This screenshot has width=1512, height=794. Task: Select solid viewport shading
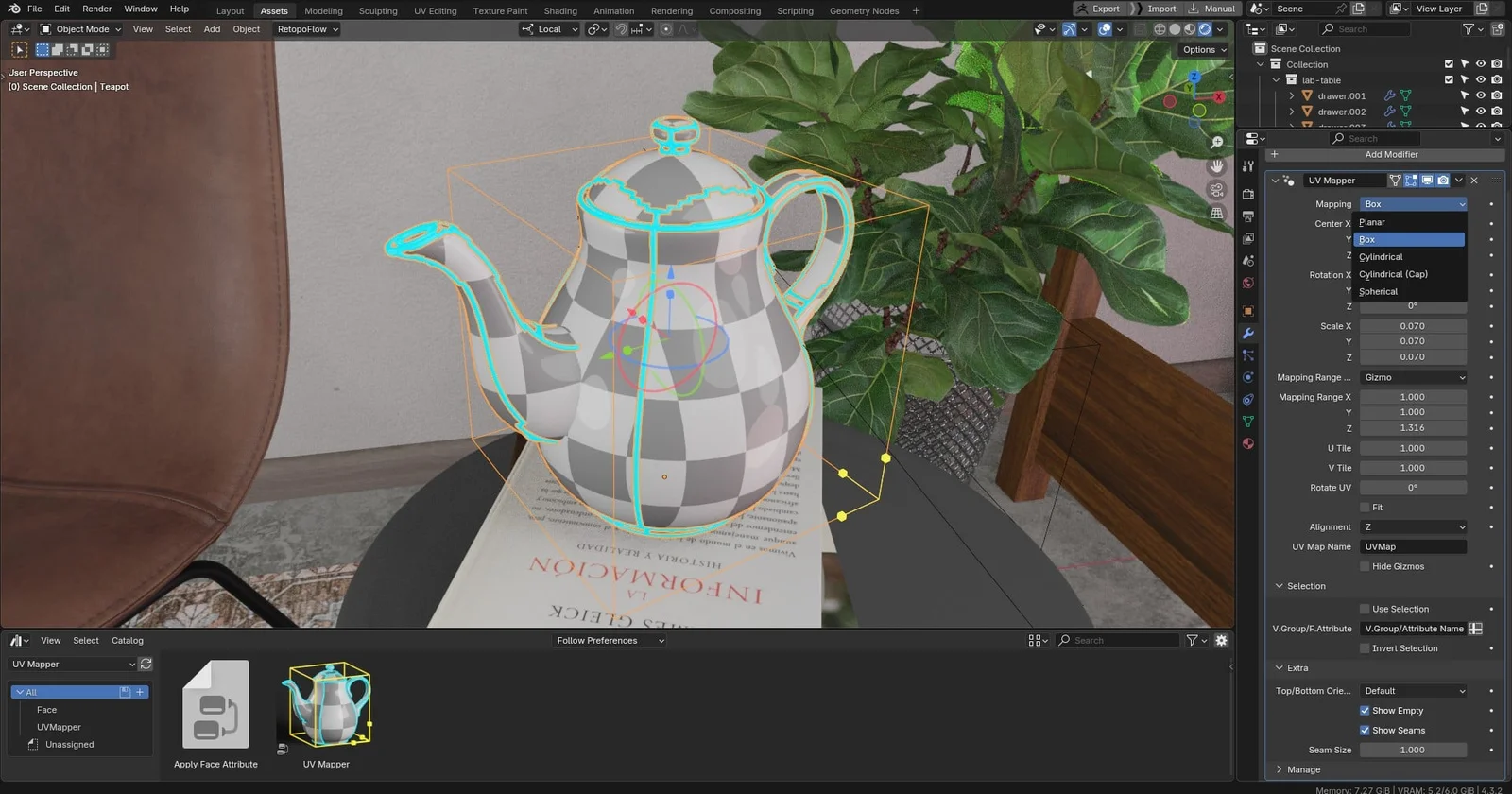pos(1175,29)
